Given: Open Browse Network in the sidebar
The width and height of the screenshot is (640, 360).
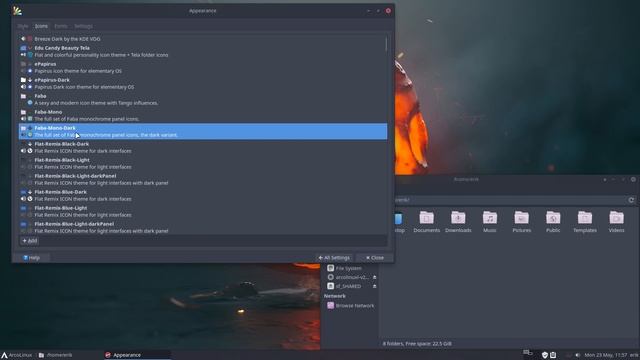Looking at the screenshot, I should pyautogui.click(x=351, y=305).
